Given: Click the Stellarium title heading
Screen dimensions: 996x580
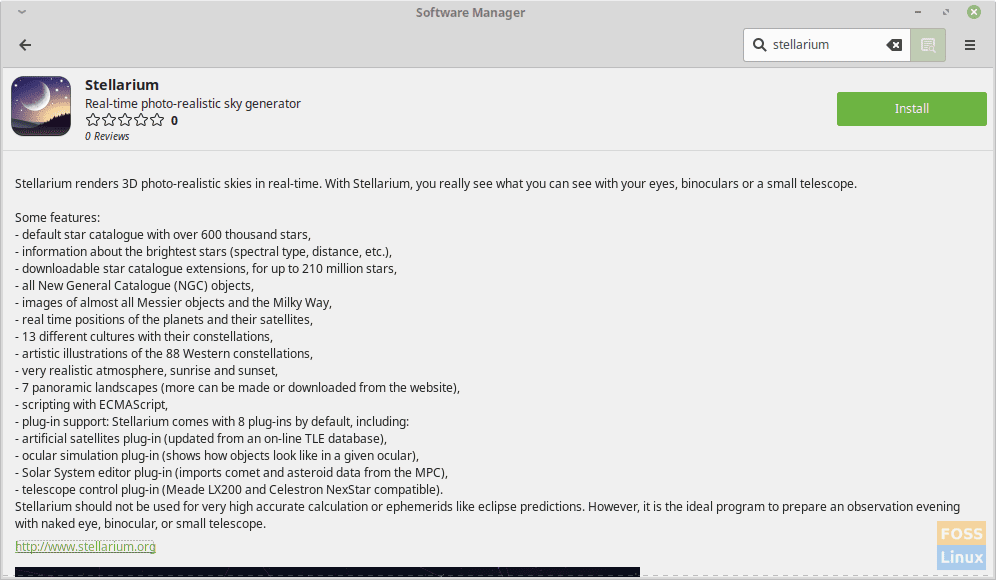Looking at the screenshot, I should (122, 84).
